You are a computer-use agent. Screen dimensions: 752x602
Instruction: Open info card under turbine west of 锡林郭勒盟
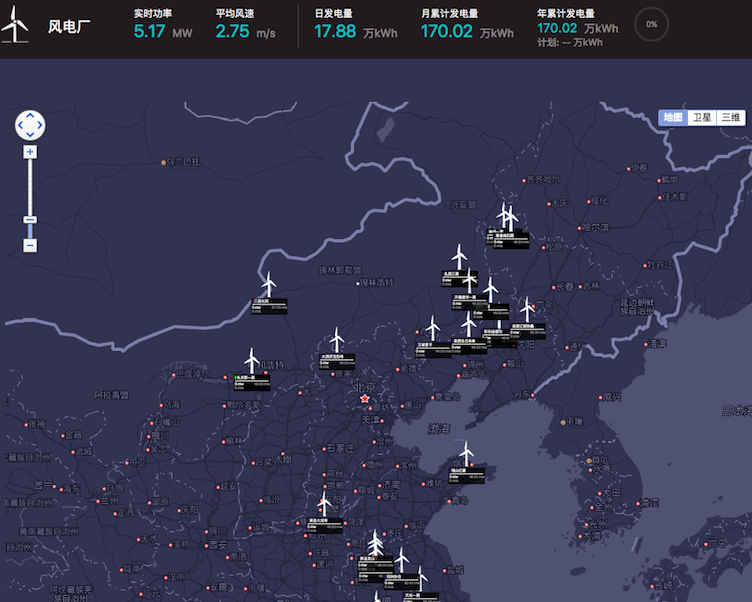[x=269, y=306]
